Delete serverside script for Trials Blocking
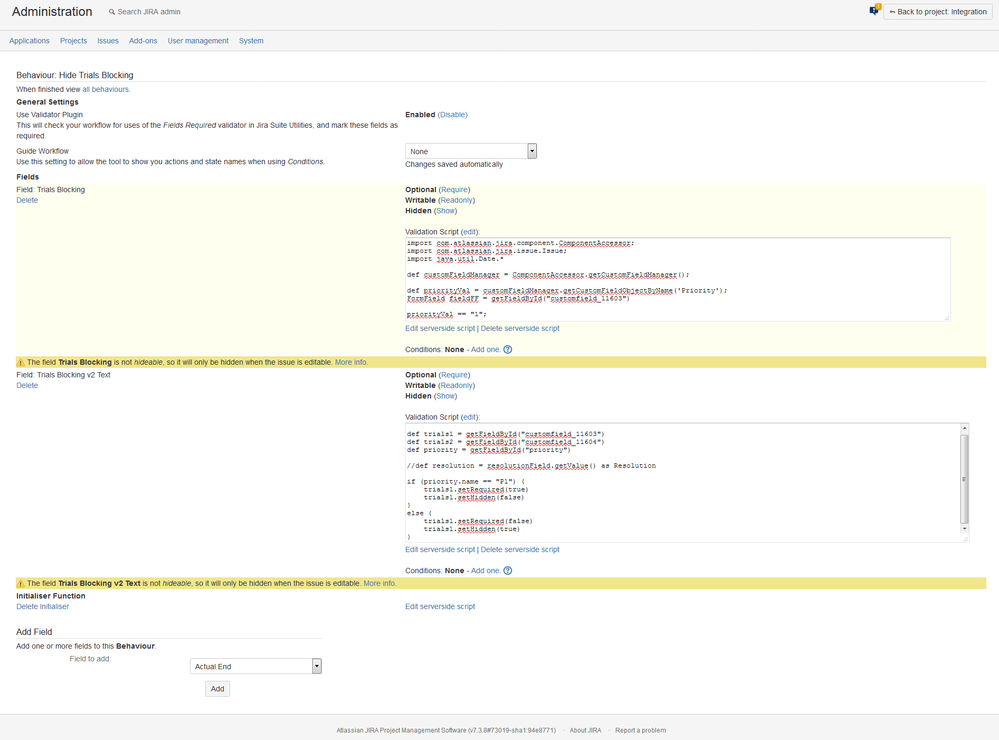 pos(520,328)
